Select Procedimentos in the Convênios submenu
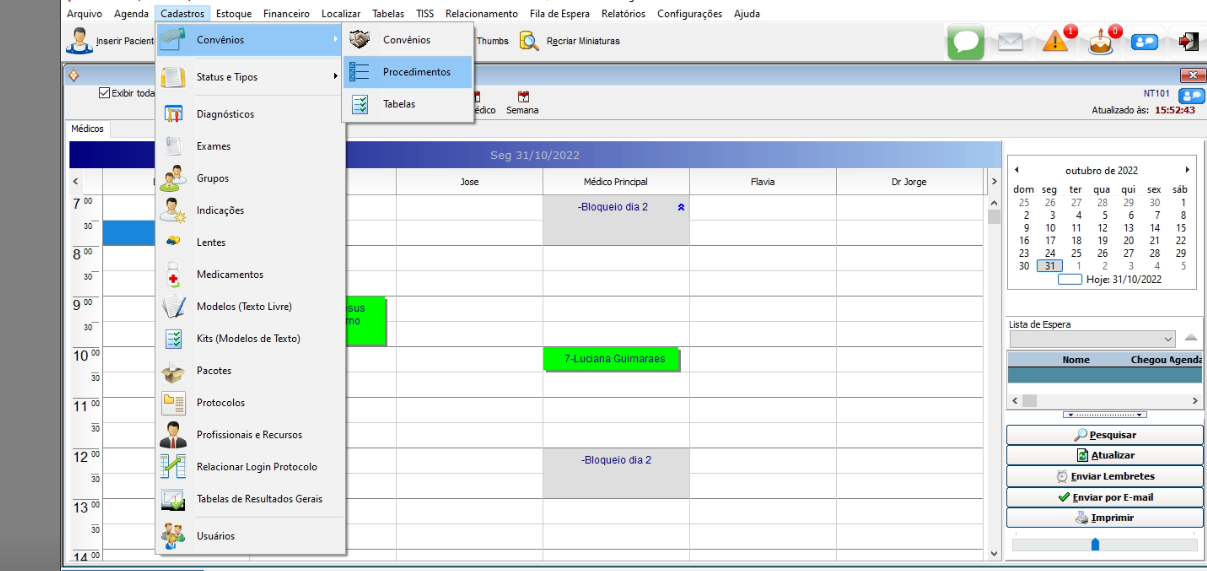Screen dimensions: 1207x571 [x=416, y=72]
